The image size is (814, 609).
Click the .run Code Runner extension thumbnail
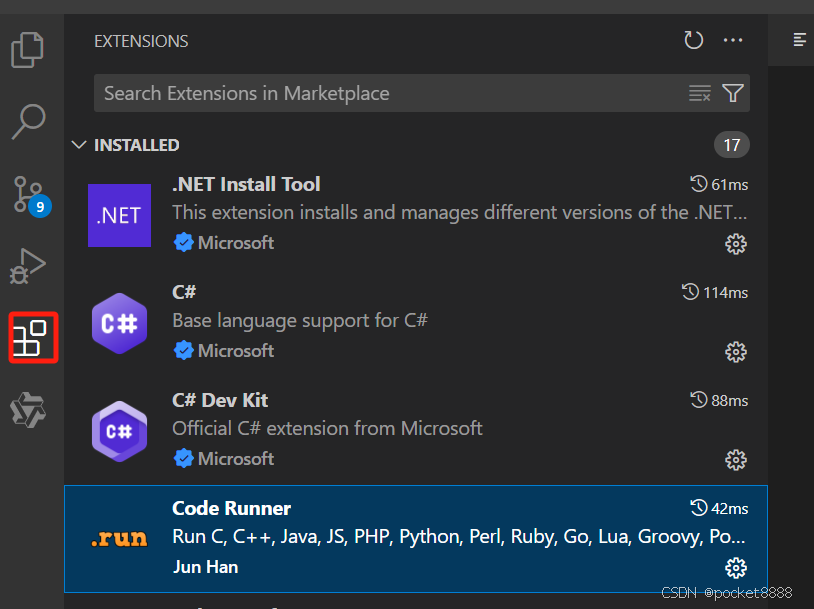(x=119, y=540)
